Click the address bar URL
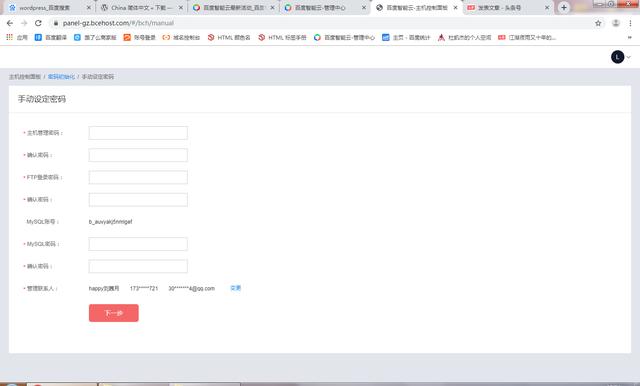 point(118,23)
